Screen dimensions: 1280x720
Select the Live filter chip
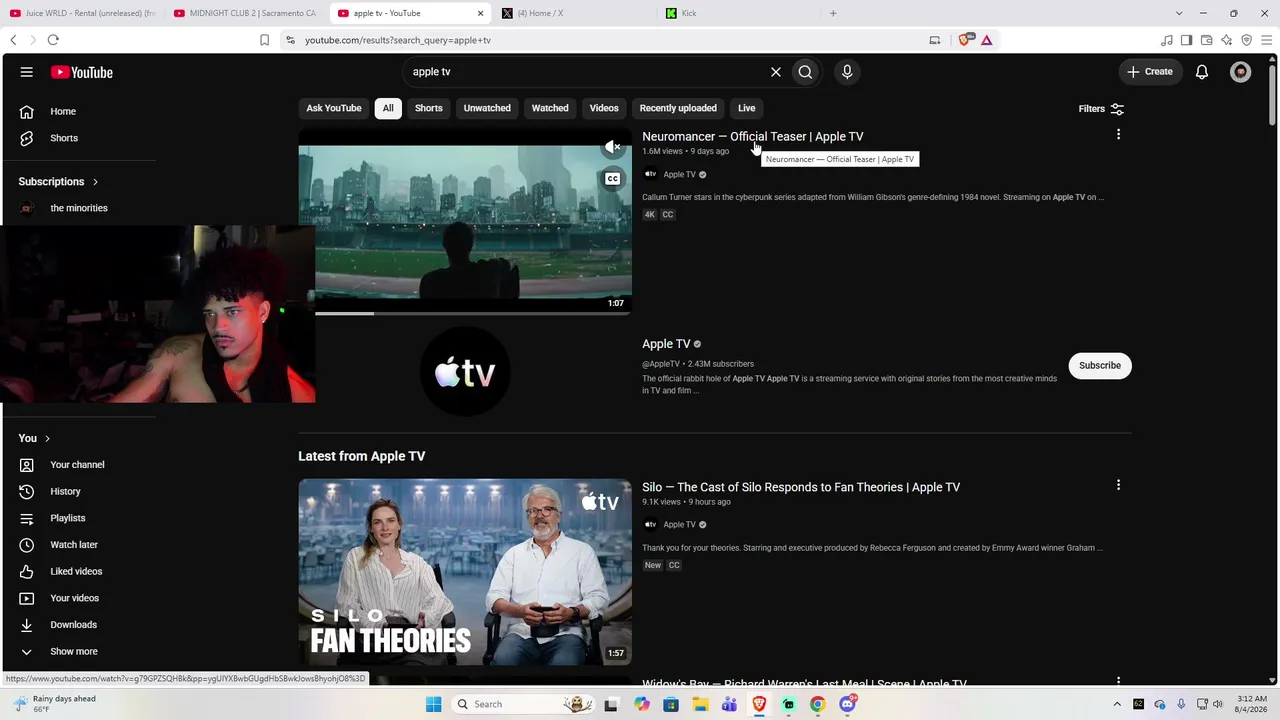pos(747,108)
